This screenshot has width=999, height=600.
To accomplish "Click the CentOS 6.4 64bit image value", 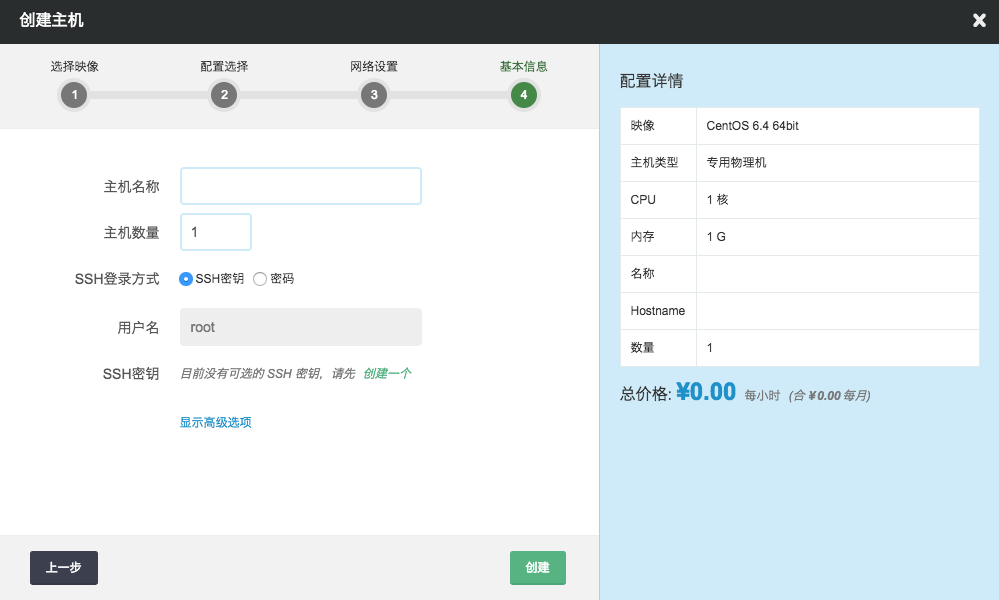I will [x=752, y=126].
